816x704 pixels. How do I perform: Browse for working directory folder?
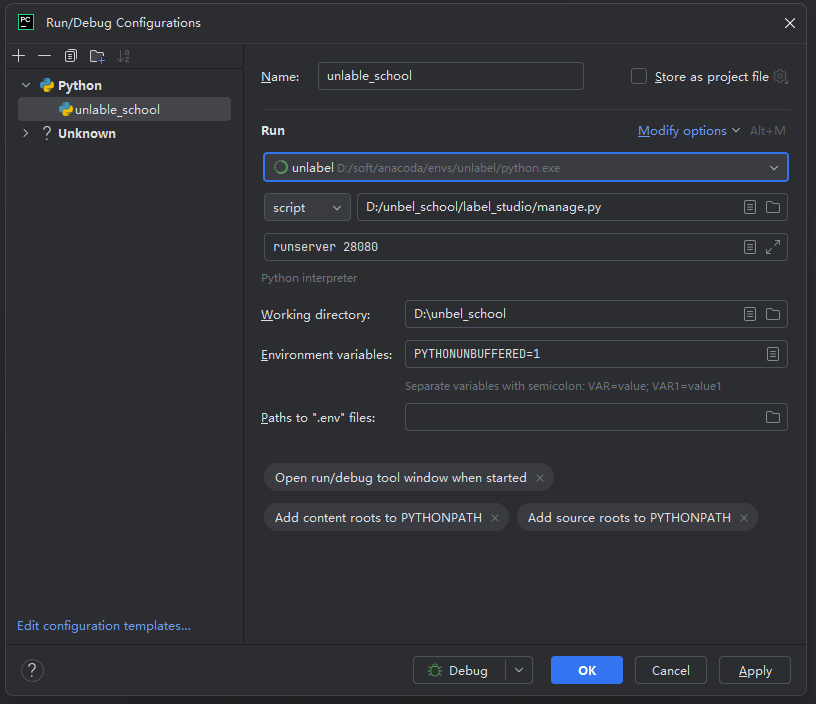(x=773, y=314)
